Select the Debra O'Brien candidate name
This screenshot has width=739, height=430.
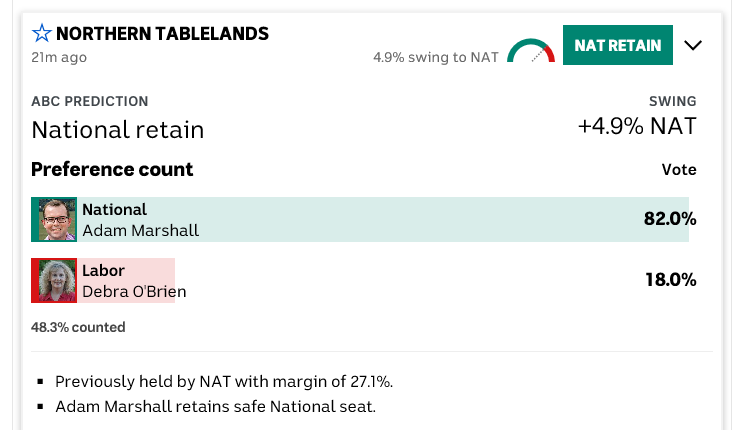134,292
